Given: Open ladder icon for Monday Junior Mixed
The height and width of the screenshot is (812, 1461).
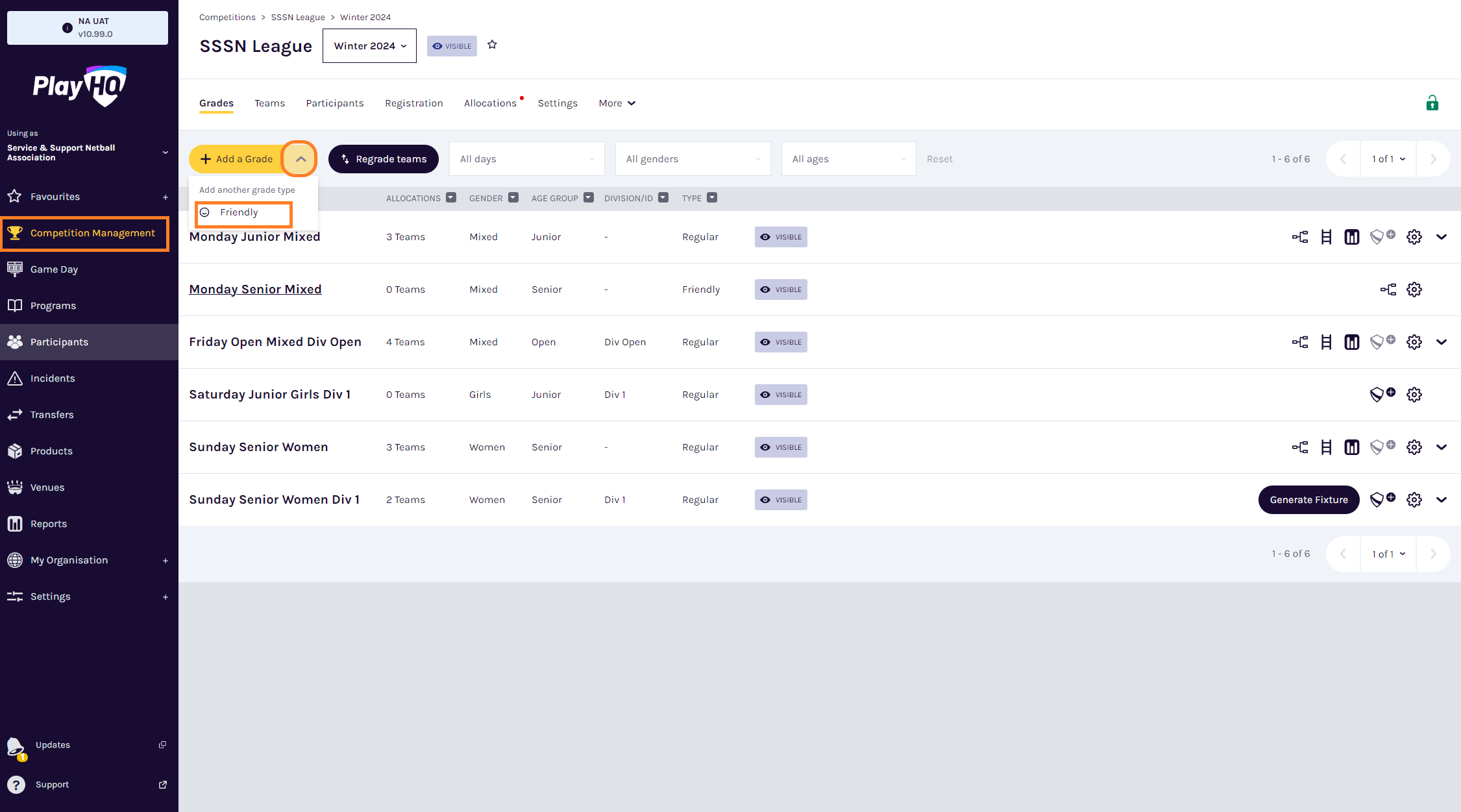Looking at the screenshot, I should point(1326,237).
